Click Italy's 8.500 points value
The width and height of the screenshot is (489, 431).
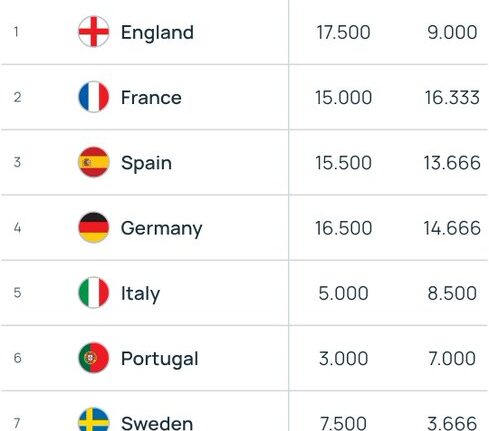point(452,293)
